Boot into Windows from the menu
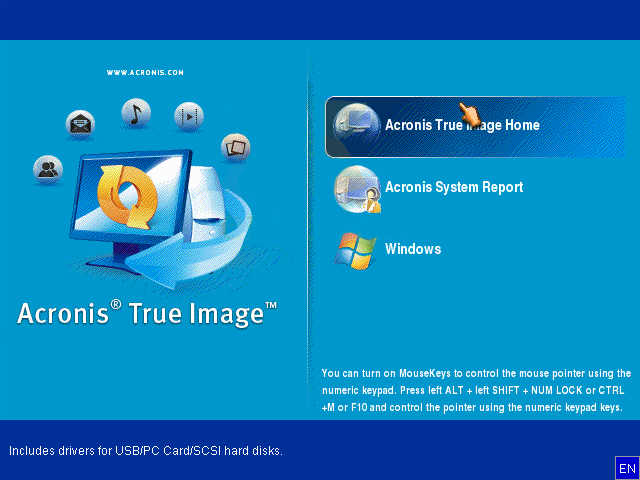 coord(413,249)
